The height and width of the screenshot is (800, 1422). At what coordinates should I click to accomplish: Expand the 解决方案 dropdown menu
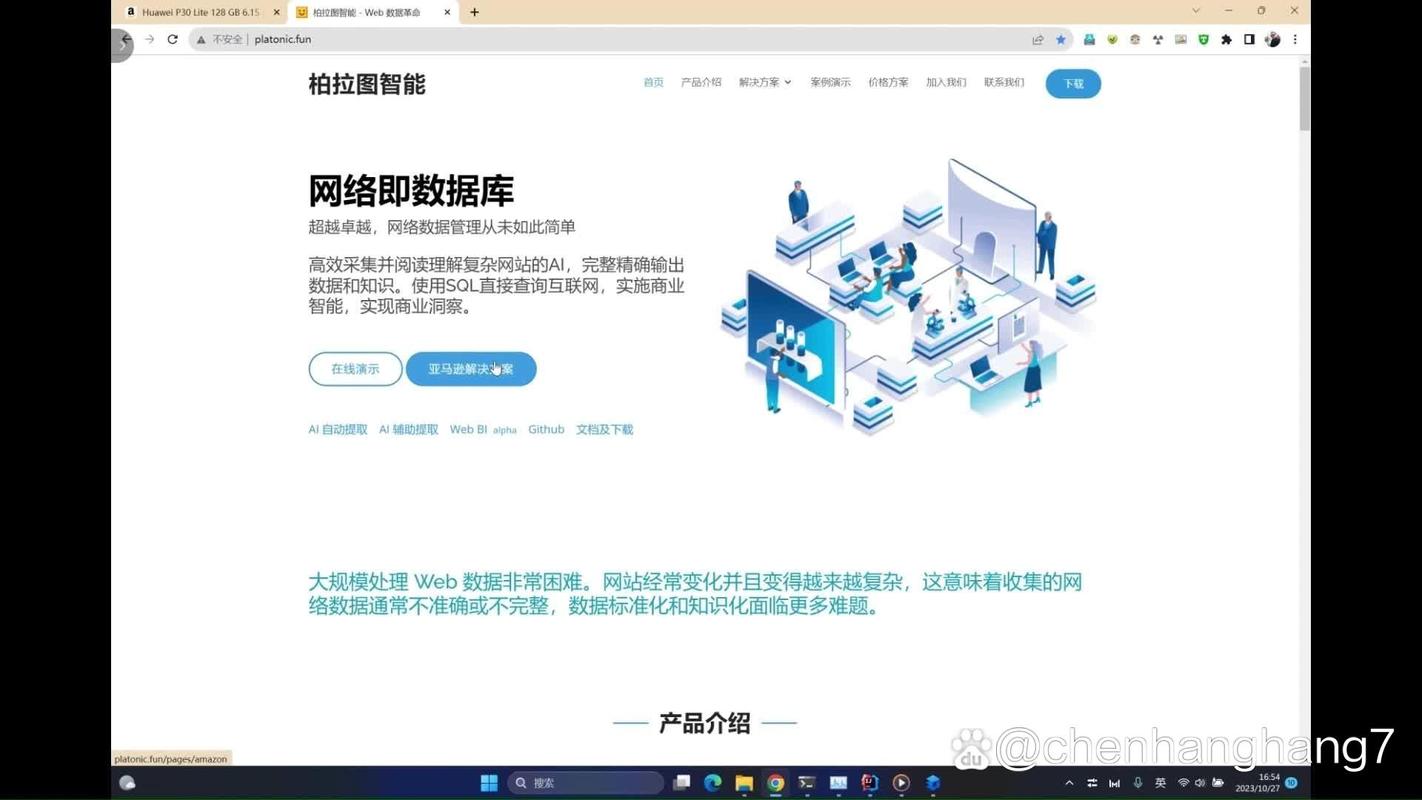[x=765, y=83]
